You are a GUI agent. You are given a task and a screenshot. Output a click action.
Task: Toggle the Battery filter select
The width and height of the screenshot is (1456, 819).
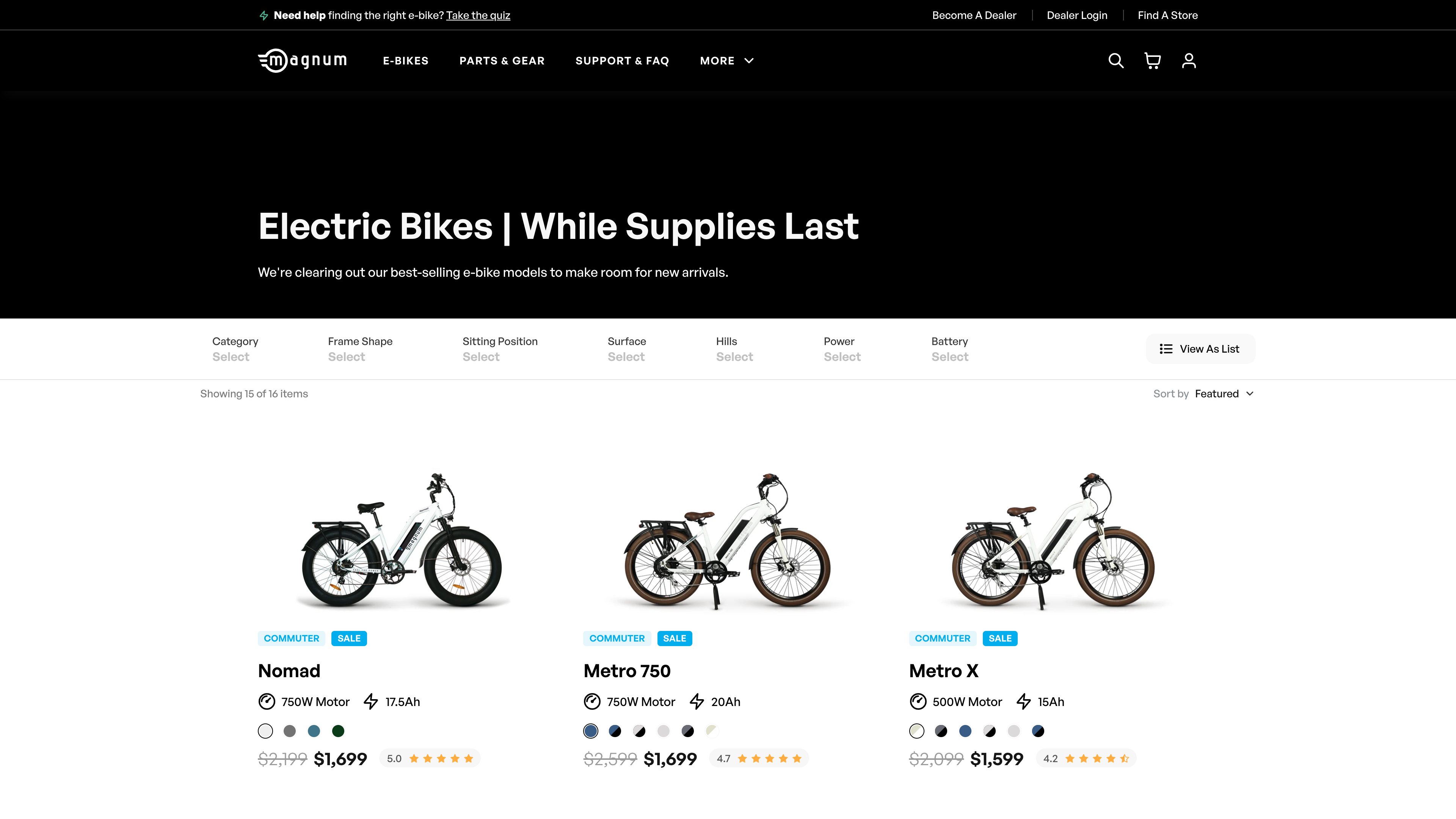pos(949,349)
